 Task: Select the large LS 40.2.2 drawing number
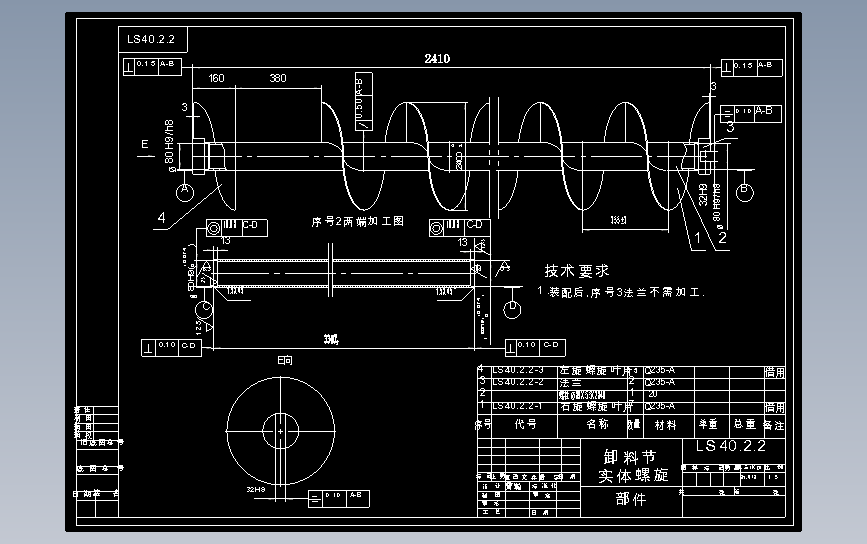(731, 446)
